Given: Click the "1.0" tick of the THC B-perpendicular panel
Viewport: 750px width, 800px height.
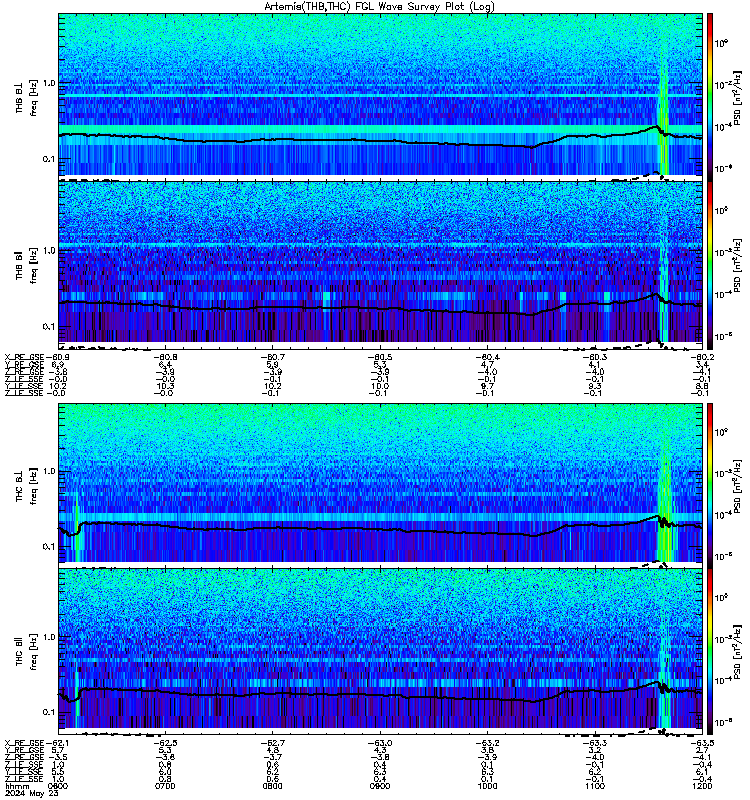Looking at the screenshot, I should point(49,471).
